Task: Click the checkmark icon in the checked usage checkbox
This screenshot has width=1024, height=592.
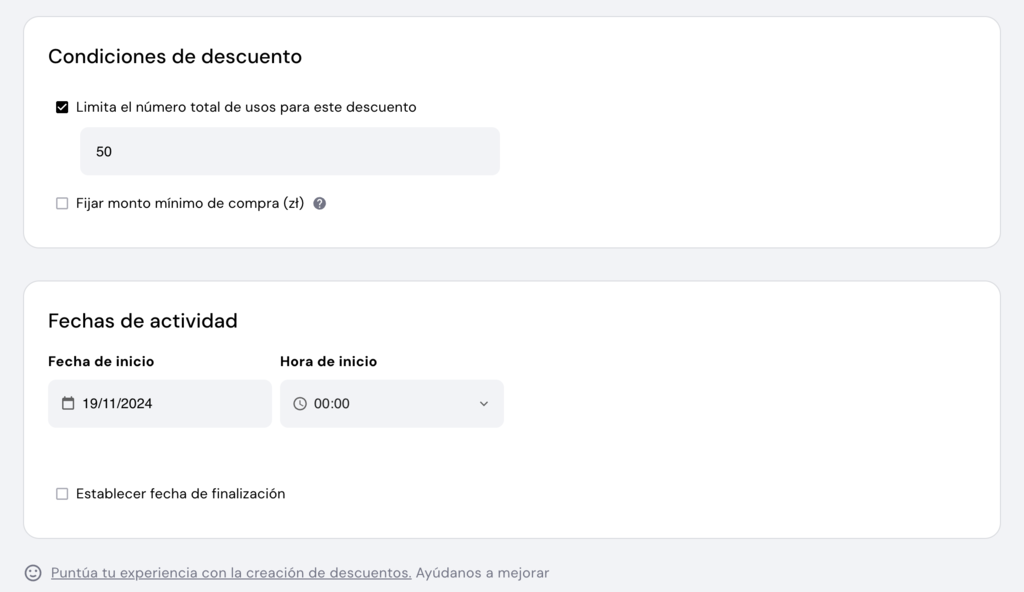Action: (62, 106)
